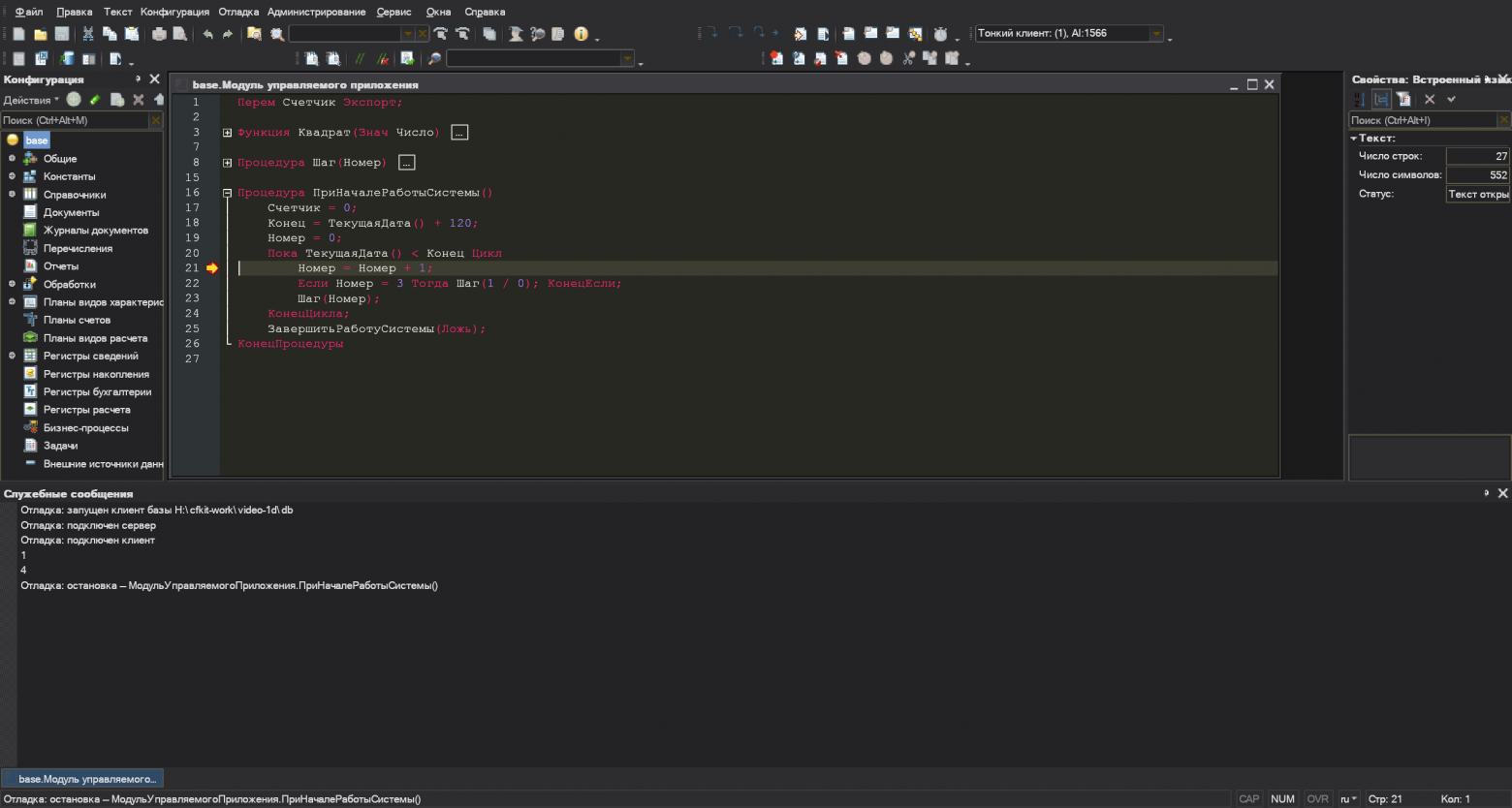This screenshot has width=1512, height=808.
Task: Expand the collapsed Квадрат function block
Action: click(x=228, y=133)
